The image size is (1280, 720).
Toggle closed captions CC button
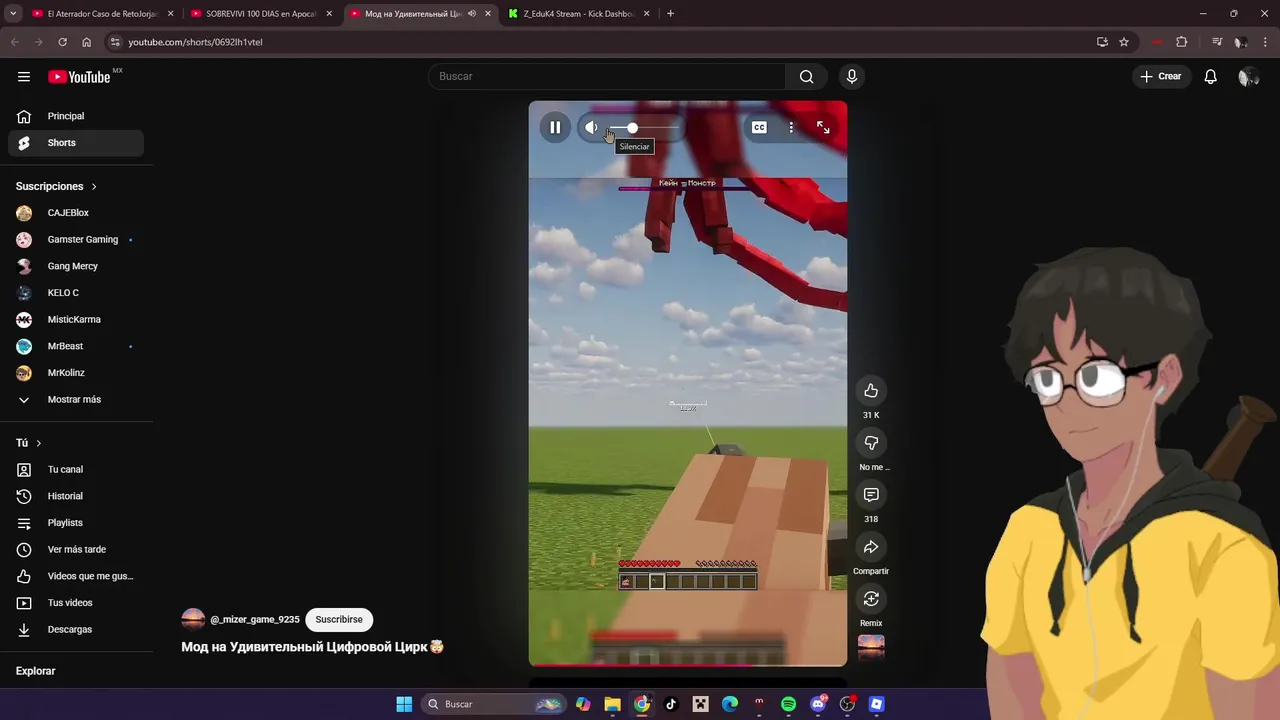pyautogui.click(x=759, y=127)
